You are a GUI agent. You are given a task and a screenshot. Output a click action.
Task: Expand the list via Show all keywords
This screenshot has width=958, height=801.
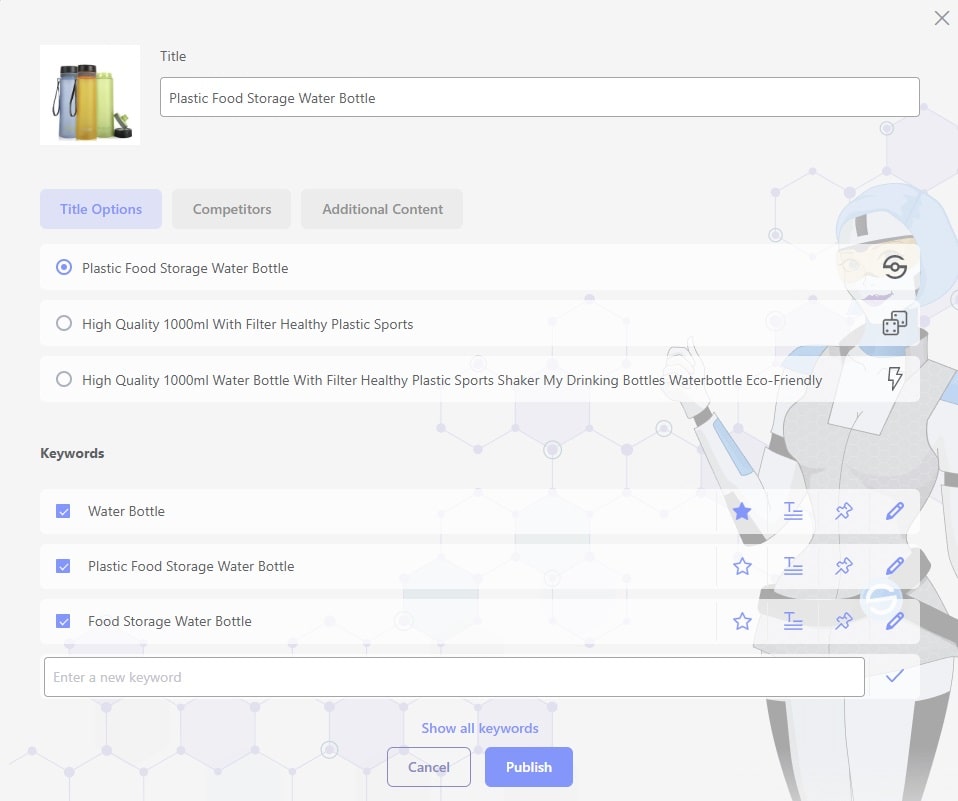click(x=480, y=728)
